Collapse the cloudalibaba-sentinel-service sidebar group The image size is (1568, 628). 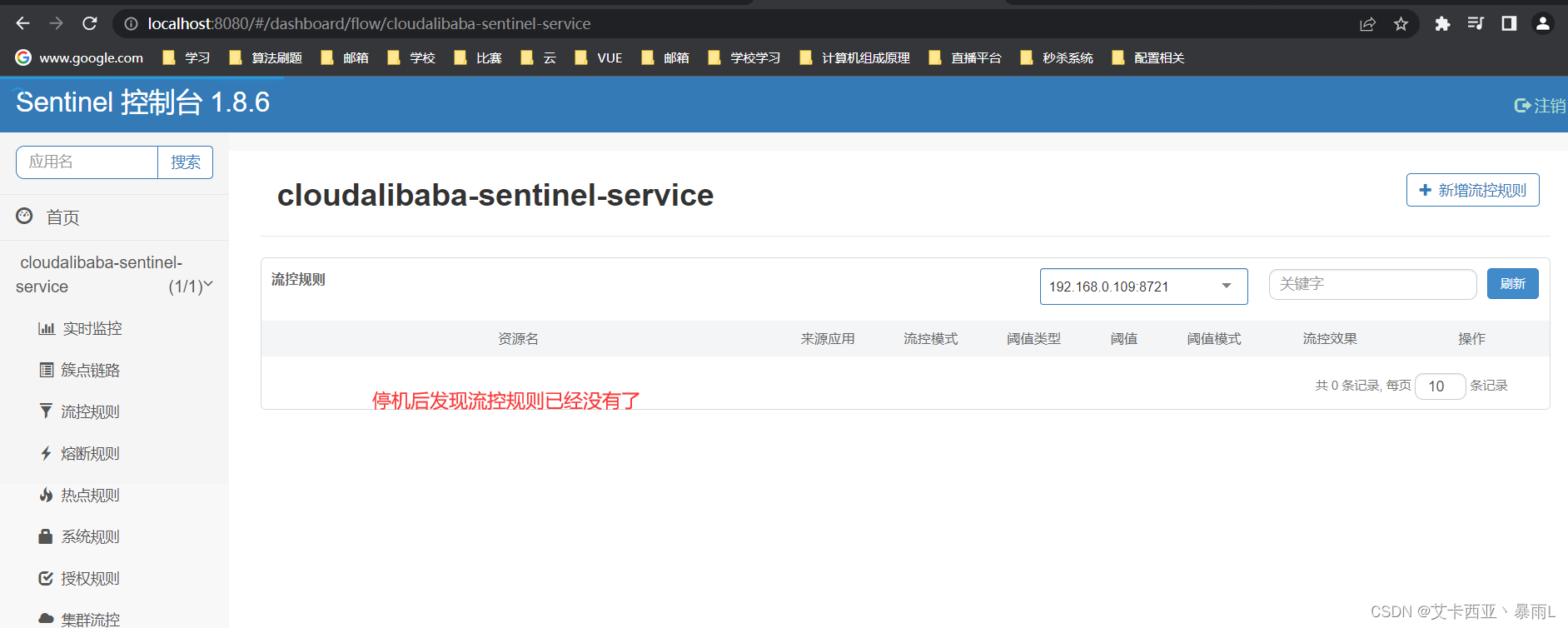tap(114, 274)
